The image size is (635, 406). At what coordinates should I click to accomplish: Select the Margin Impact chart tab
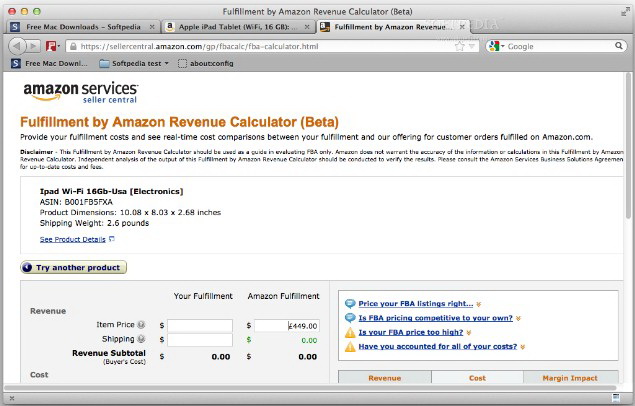pyautogui.click(x=570, y=377)
